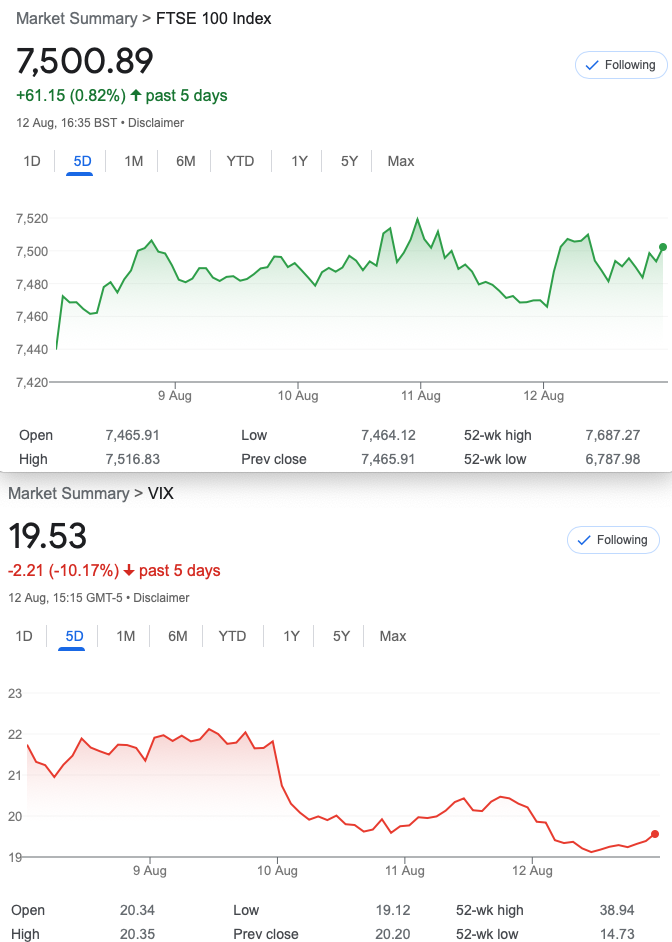
Task: Click the VIX Open value 20.34
Action: pos(138,910)
